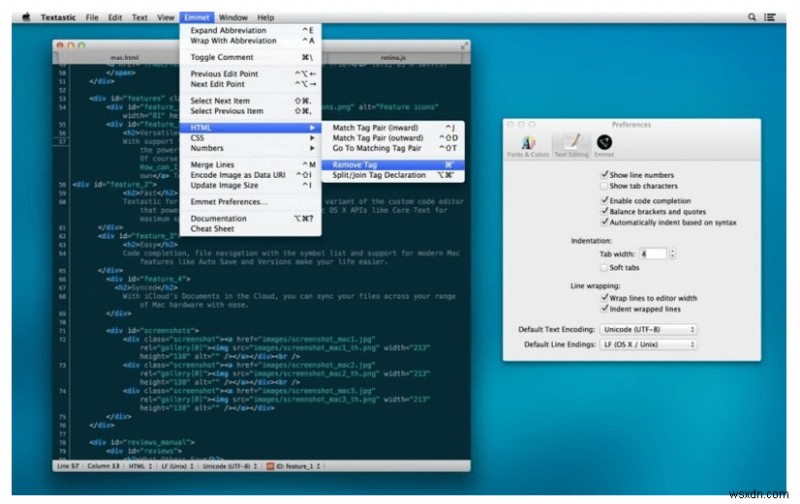Open the Help menu
The height and width of the screenshot is (504, 800).
click(265, 17)
